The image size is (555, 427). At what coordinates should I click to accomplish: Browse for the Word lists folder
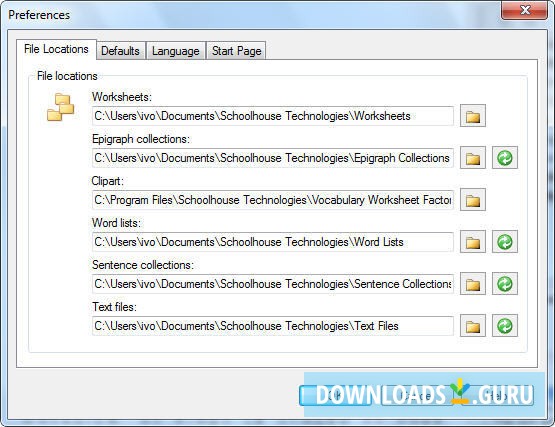click(x=473, y=241)
